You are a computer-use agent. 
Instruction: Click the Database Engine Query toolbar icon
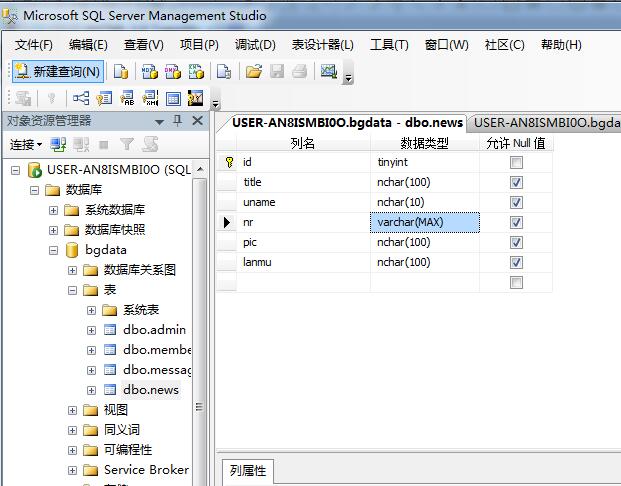[x=121, y=72]
